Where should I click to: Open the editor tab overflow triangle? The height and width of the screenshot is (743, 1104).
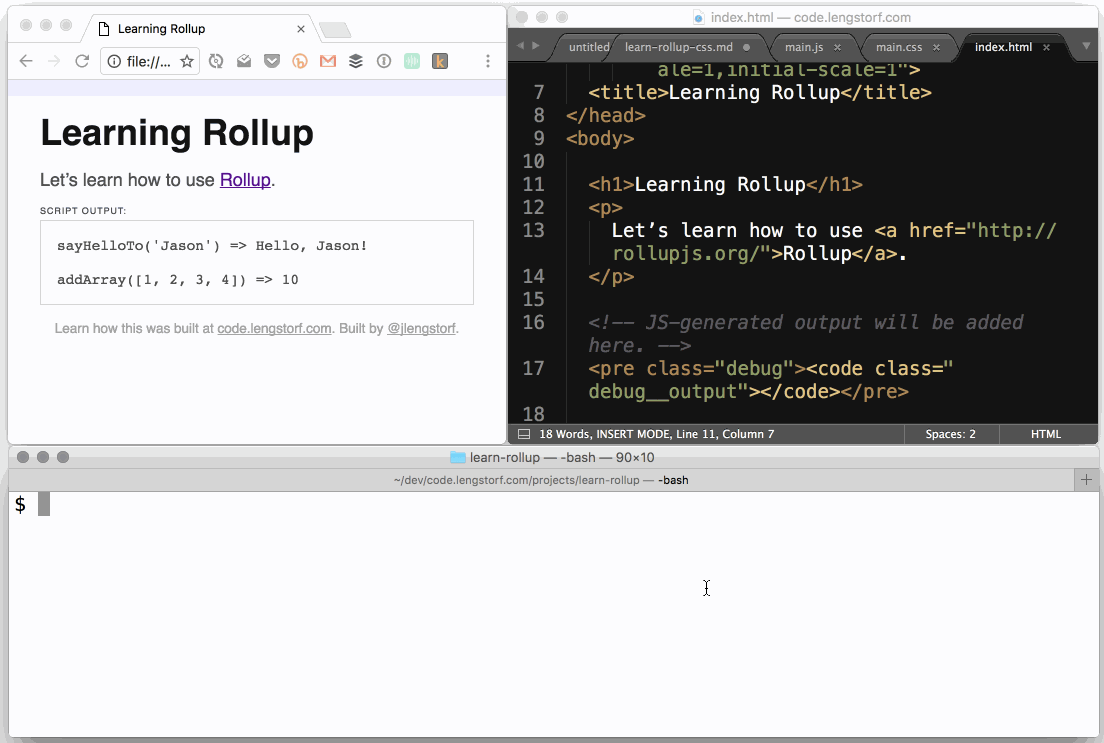pos(1086,46)
